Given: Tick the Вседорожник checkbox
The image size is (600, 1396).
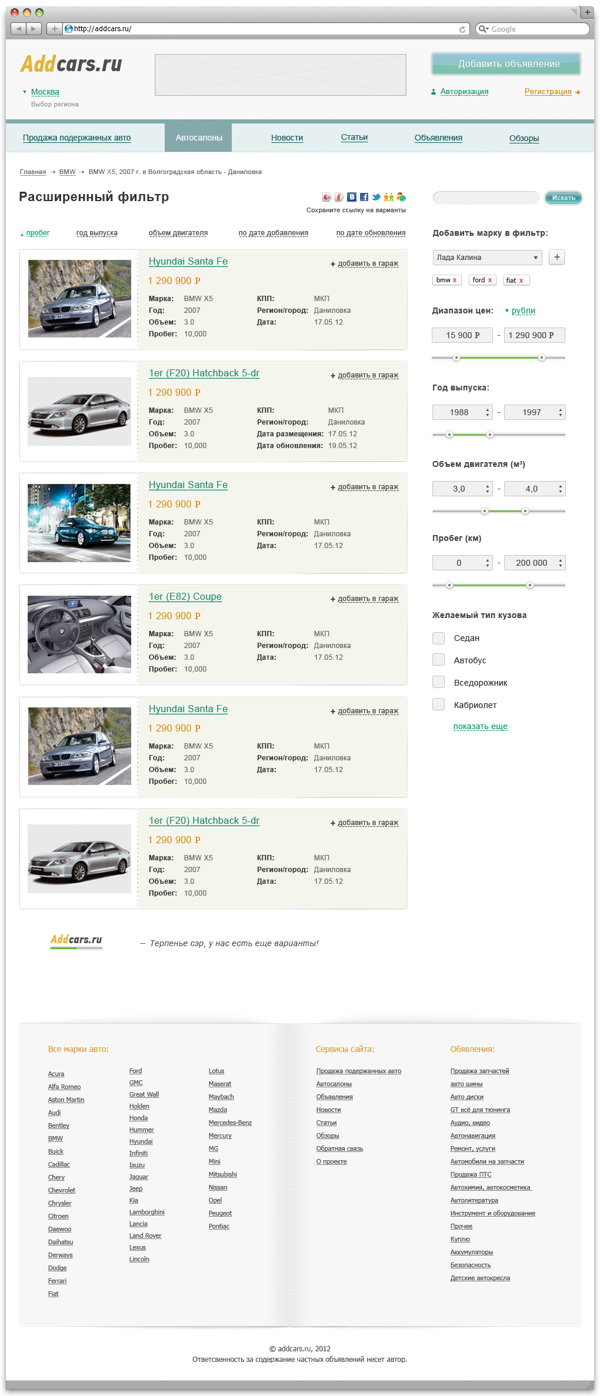Looking at the screenshot, I should click(438, 682).
